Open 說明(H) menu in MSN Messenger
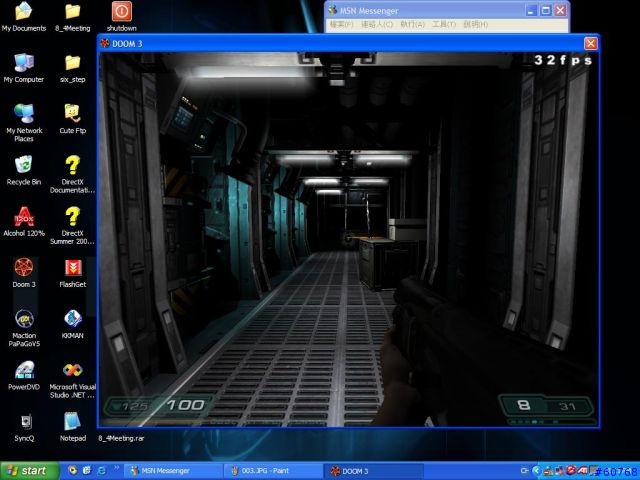 476,24
